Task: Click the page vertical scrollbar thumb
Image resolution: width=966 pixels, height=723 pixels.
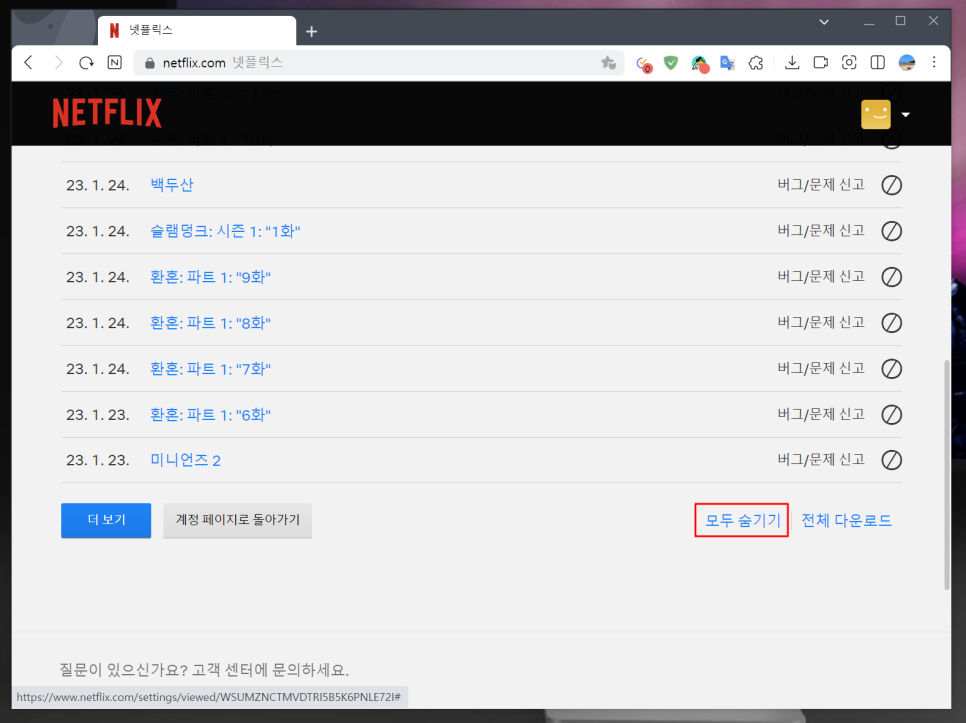Action: [947, 474]
